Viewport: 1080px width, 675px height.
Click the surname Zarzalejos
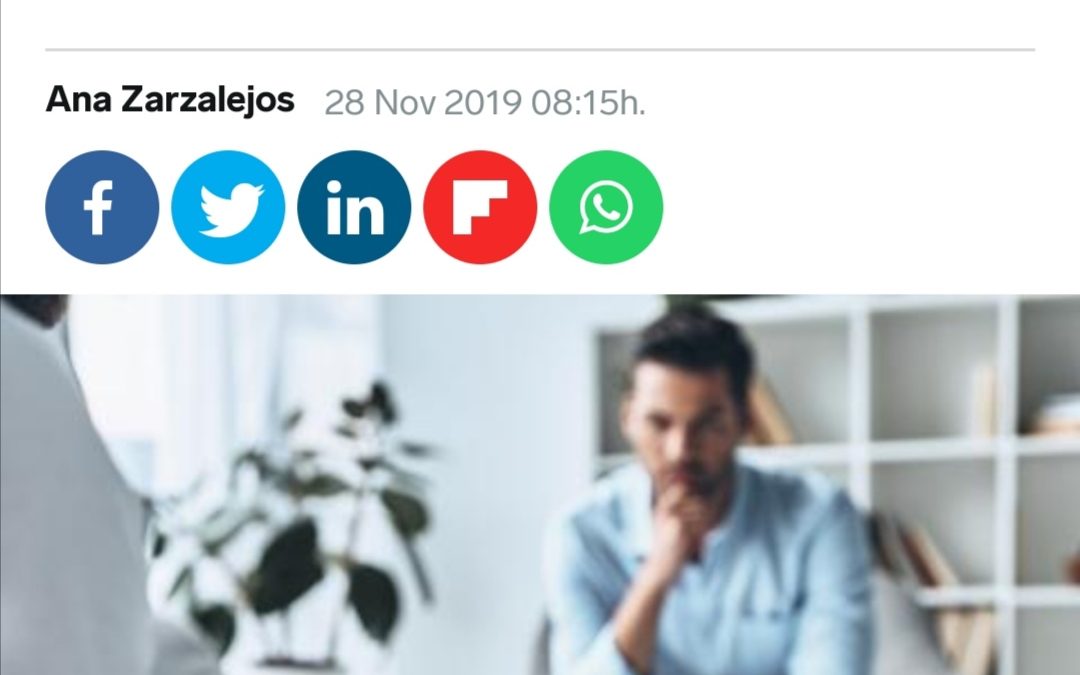pyautogui.click(x=208, y=101)
